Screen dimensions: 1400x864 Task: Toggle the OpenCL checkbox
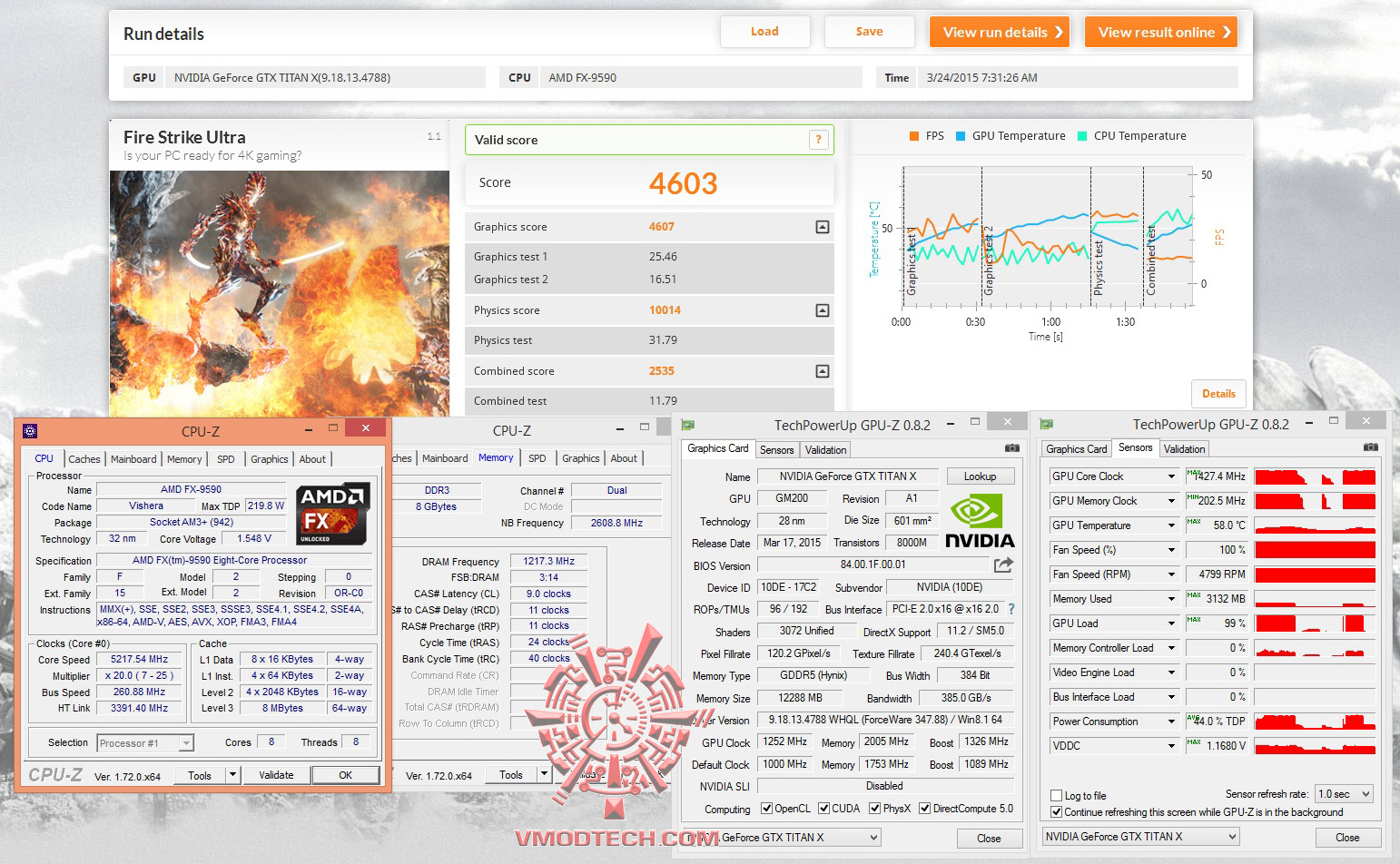[x=767, y=809]
